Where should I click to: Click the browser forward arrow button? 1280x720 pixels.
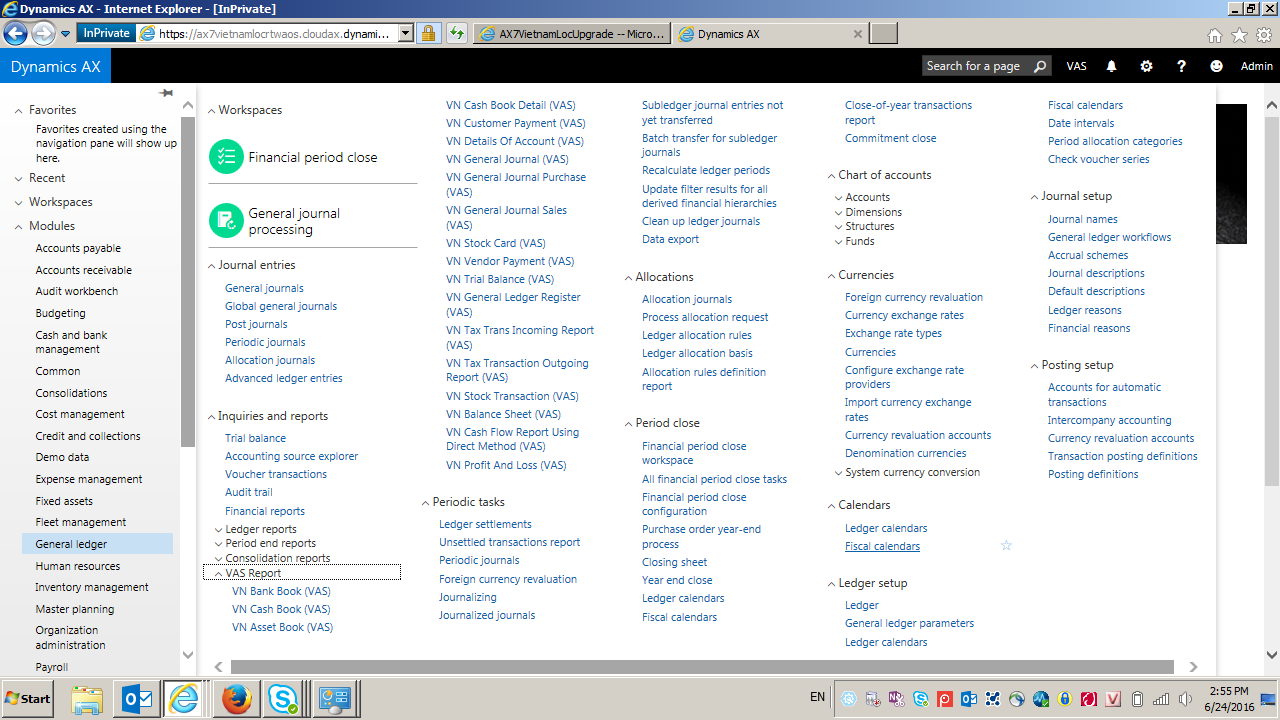(x=43, y=33)
